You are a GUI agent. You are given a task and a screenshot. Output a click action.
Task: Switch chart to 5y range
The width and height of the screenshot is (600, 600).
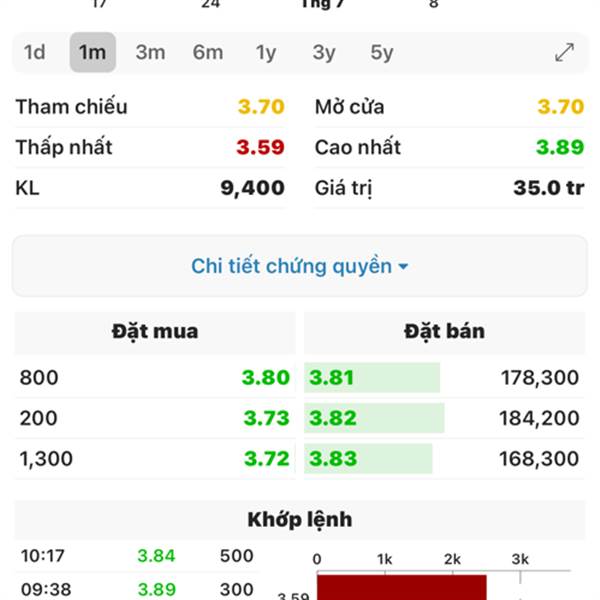tap(382, 52)
